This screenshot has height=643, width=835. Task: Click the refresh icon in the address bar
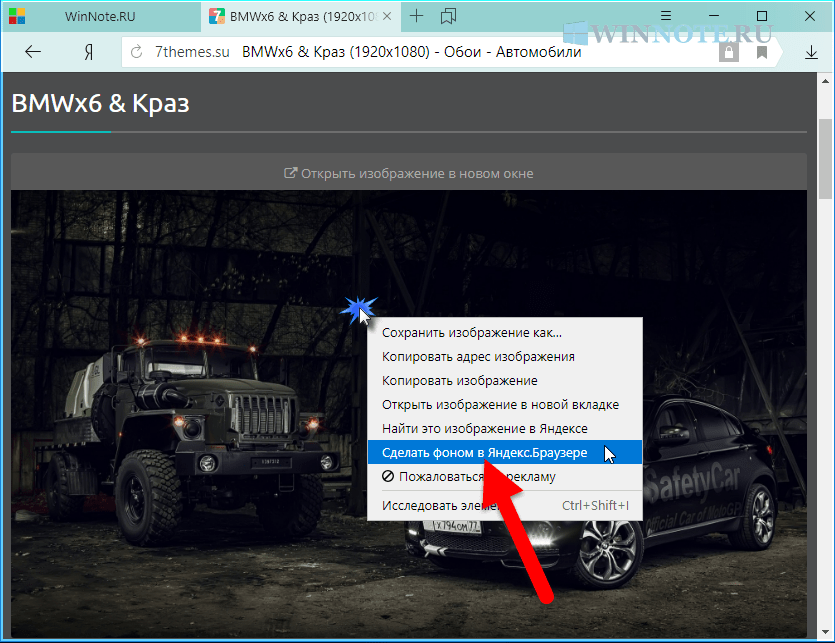click(137, 52)
